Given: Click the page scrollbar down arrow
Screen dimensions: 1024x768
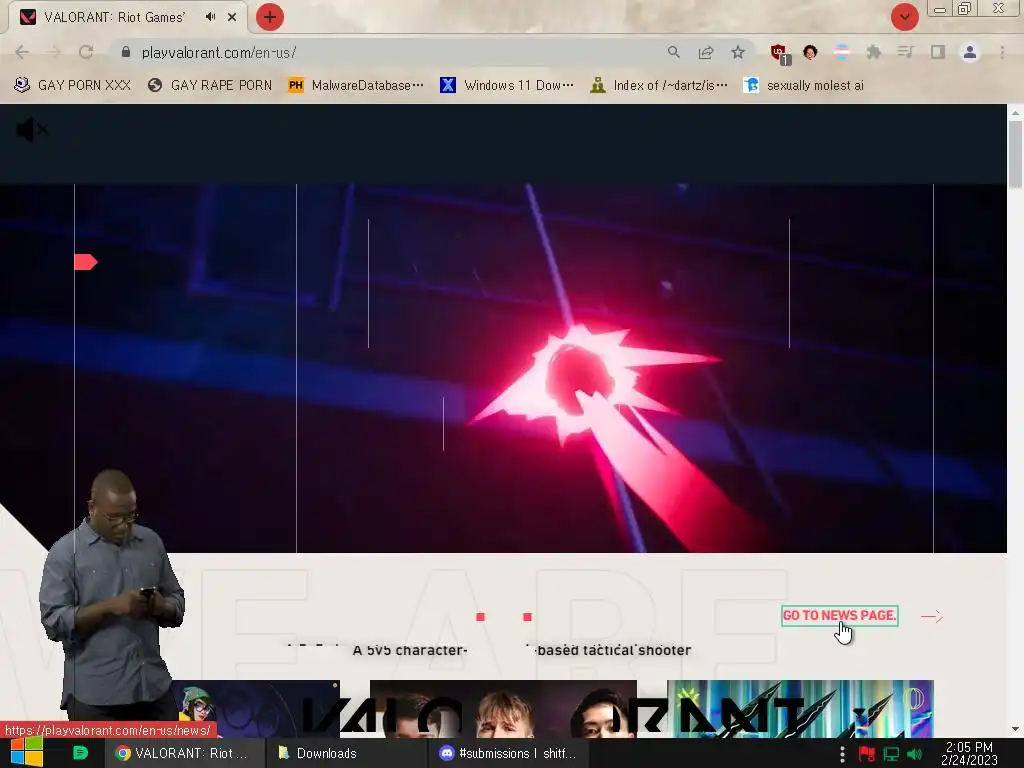Looking at the screenshot, I should [x=1015, y=729].
